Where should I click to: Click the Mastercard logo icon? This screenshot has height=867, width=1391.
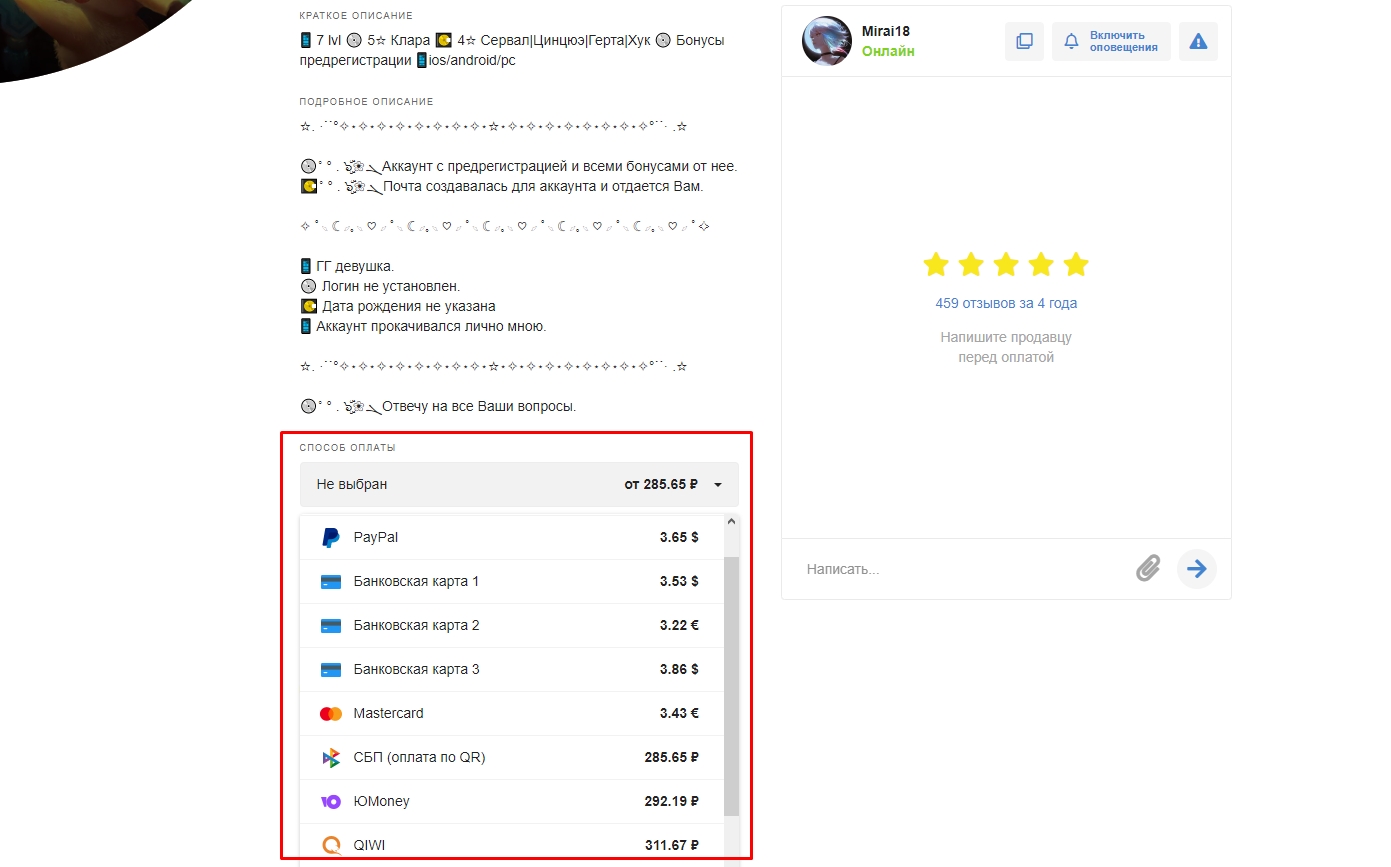coord(331,714)
